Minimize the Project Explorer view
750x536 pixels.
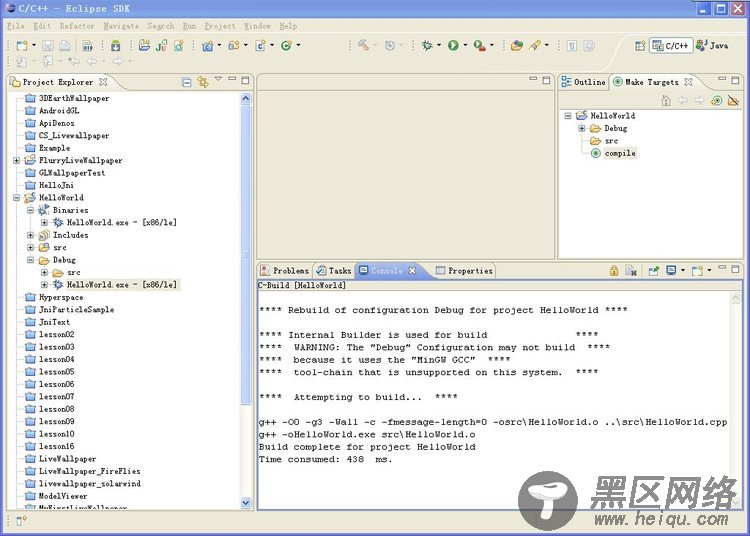pyautogui.click(x=232, y=79)
